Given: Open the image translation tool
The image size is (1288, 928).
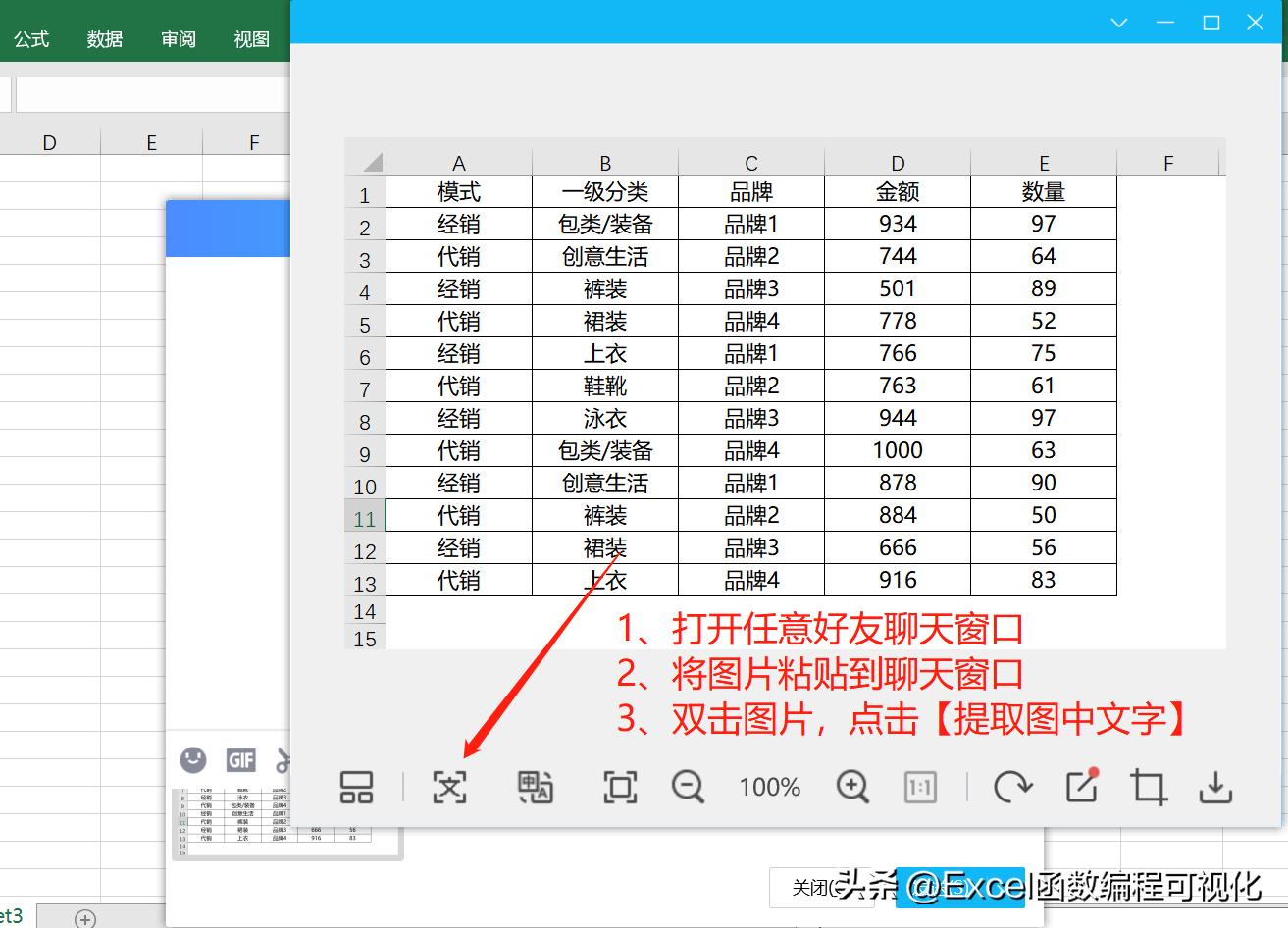Looking at the screenshot, I should pyautogui.click(x=535, y=787).
